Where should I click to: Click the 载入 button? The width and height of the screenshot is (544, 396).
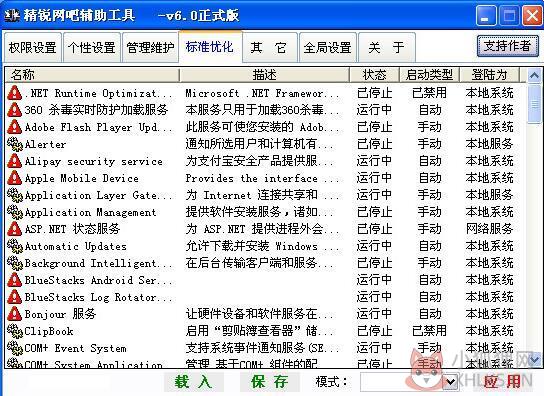tap(194, 382)
